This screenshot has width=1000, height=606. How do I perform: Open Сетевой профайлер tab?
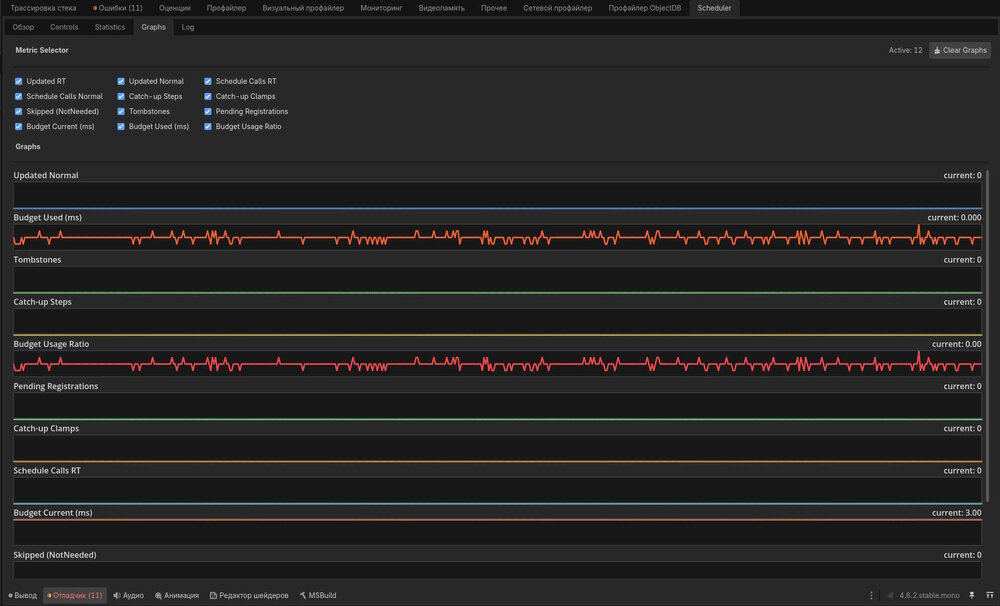coord(557,8)
